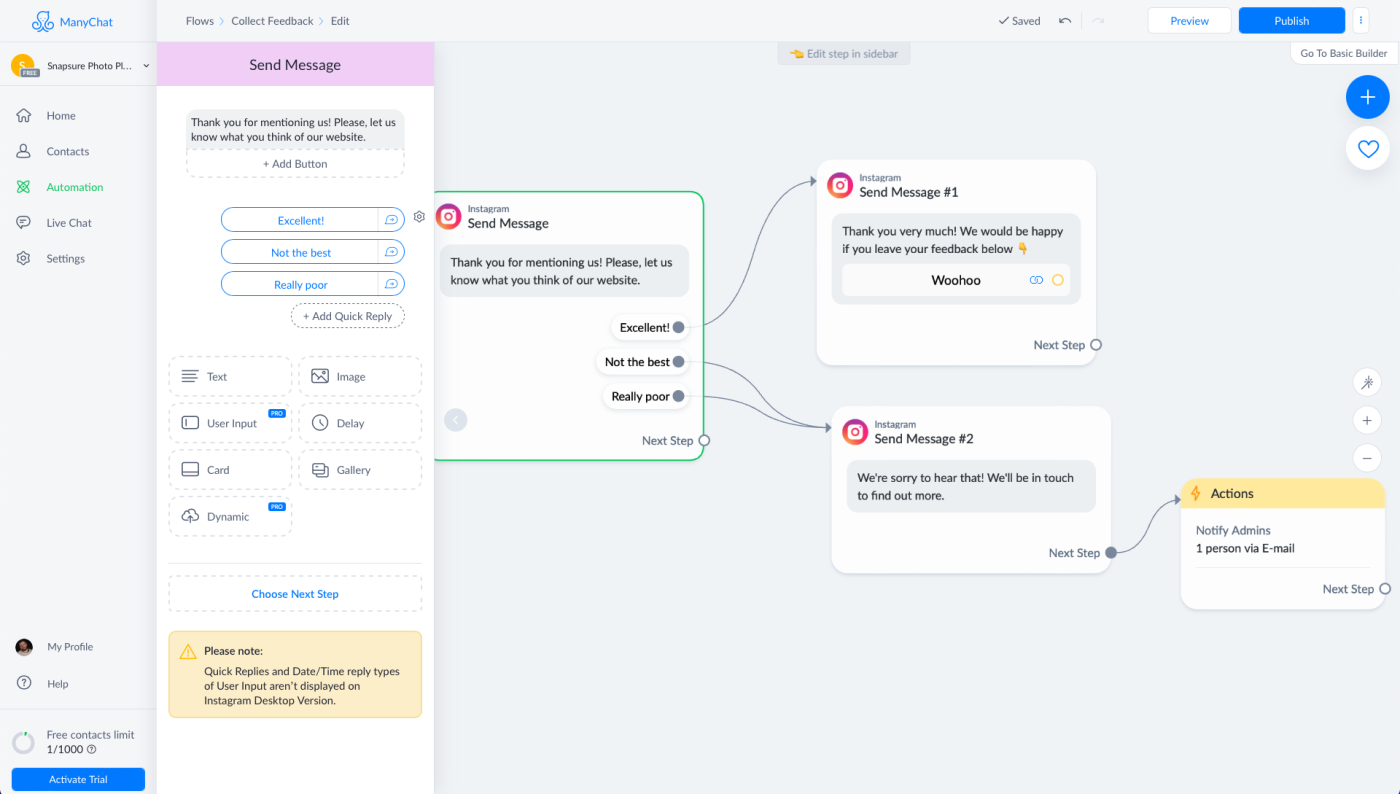The height and width of the screenshot is (794, 1400).
Task: Open quick reply settings gear icon
Action: 419,217
